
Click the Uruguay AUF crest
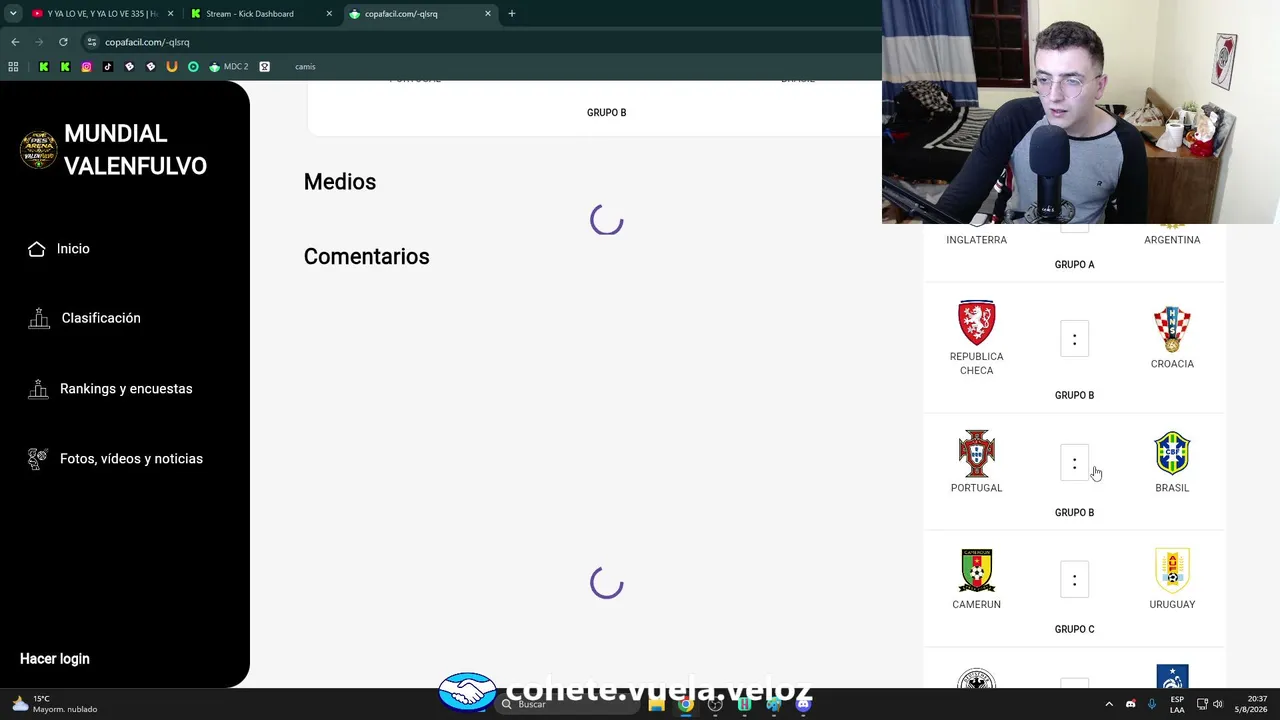(1172, 571)
